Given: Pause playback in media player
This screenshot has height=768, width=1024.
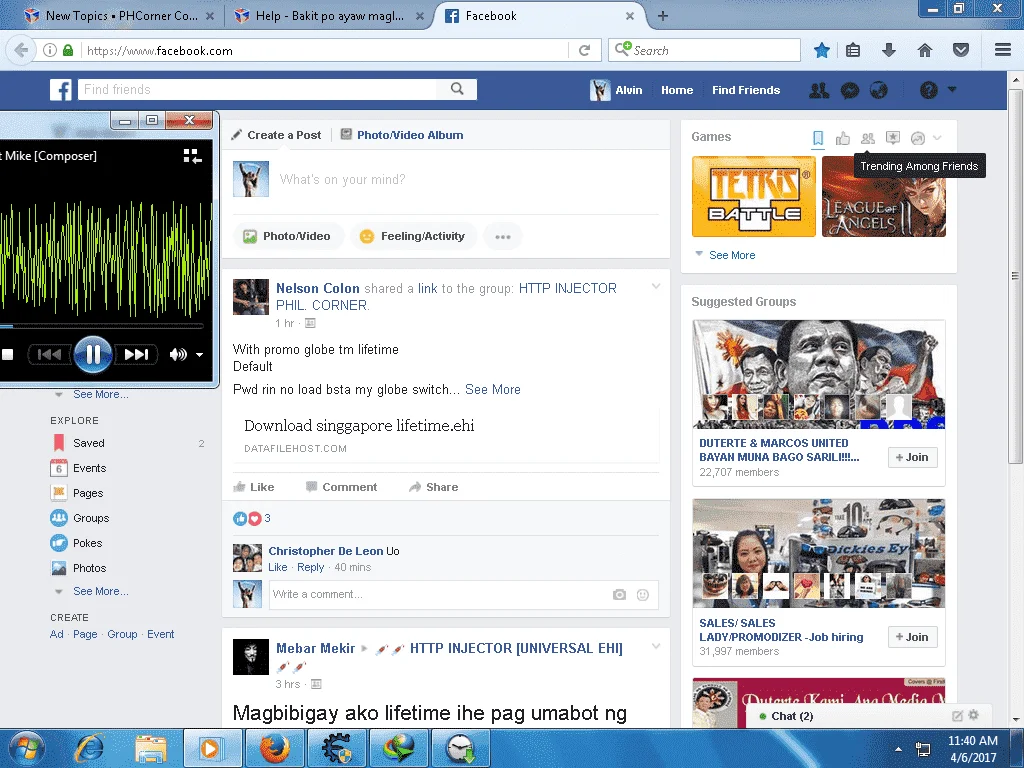Looking at the screenshot, I should [x=93, y=354].
